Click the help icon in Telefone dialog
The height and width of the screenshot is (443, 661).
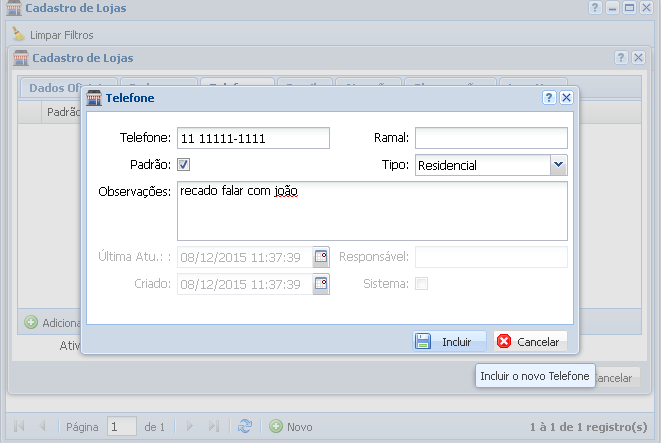pyautogui.click(x=549, y=98)
